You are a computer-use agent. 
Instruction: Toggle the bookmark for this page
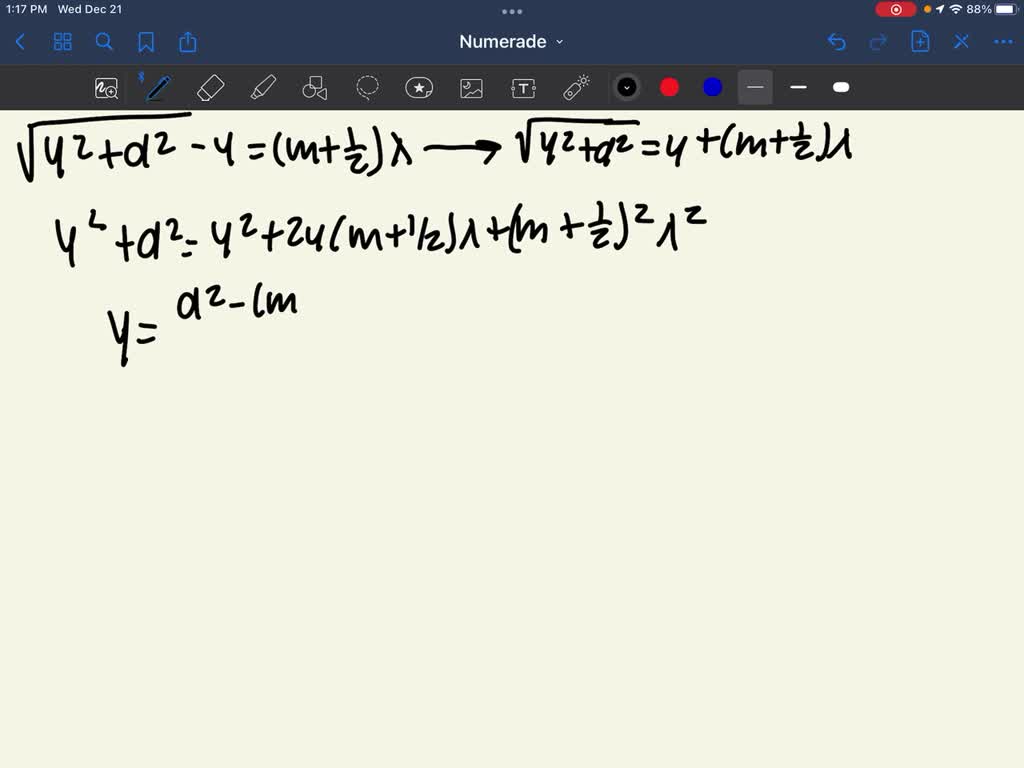pos(146,42)
